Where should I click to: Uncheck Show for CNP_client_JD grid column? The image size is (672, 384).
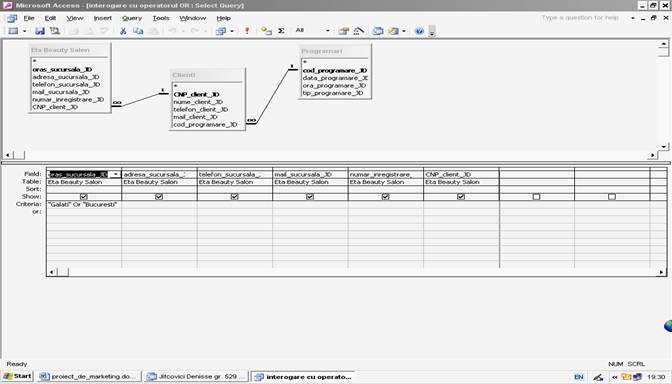[461, 196]
